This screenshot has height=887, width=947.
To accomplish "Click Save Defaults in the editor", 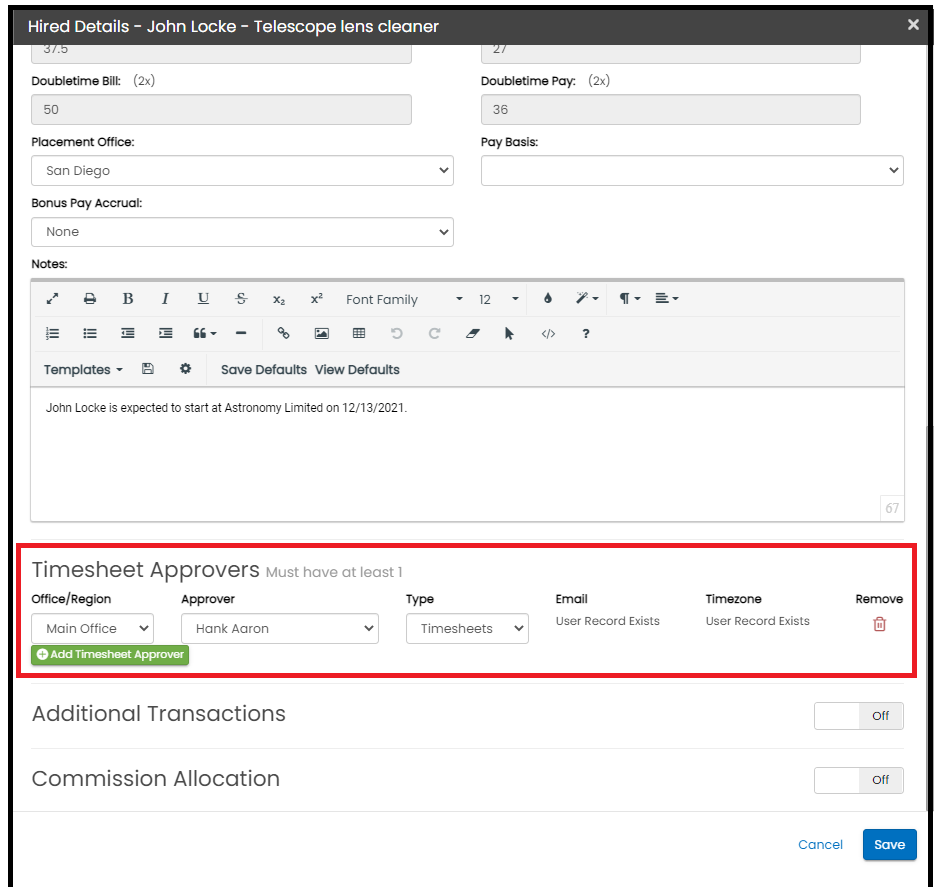I will [263, 370].
